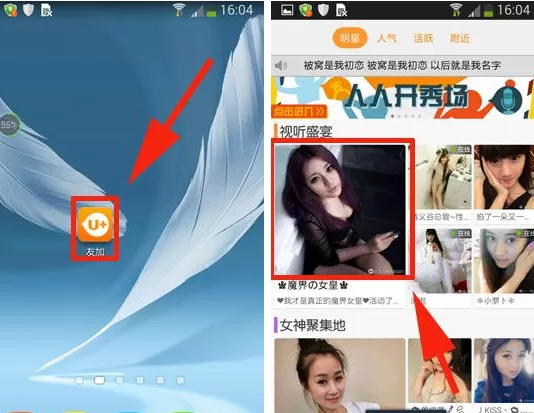This screenshot has width=534, height=413.
Task: Open the thumbnail captioned 掐了一朵又一
Action: (504, 177)
